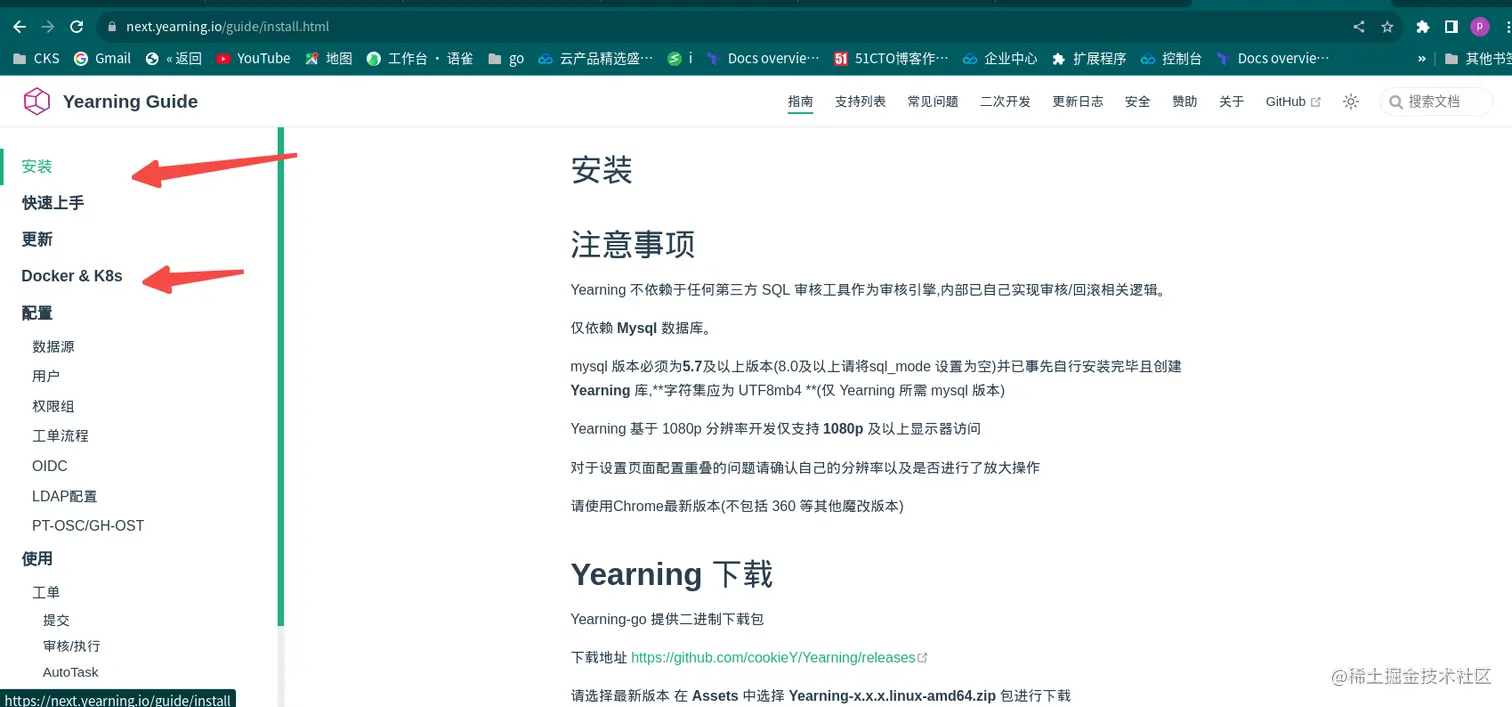The width and height of the screenshot is (1512, 707).
Task: Reload the page with the refresh icon
Action: pyautogui.click(x=77, y=27)
